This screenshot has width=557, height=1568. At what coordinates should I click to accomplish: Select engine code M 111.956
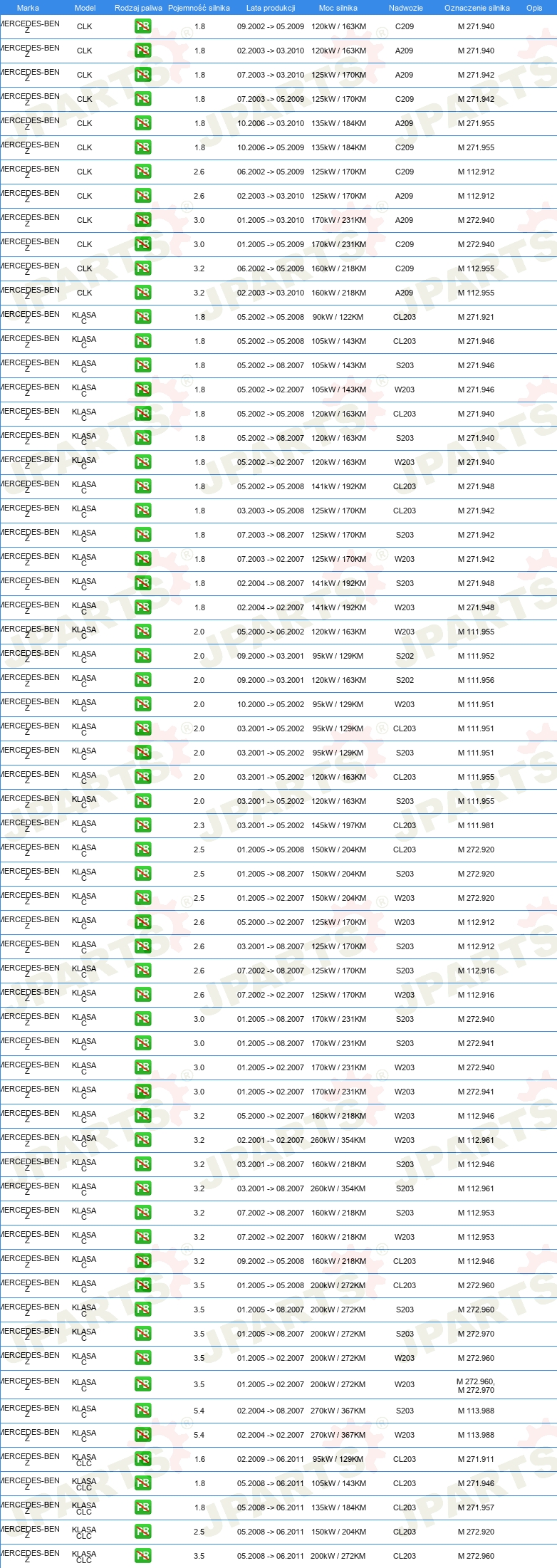476,680
